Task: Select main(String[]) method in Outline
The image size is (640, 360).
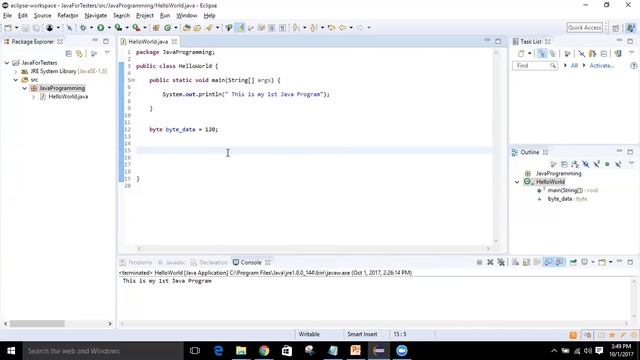Action: [x=565, y=191]
